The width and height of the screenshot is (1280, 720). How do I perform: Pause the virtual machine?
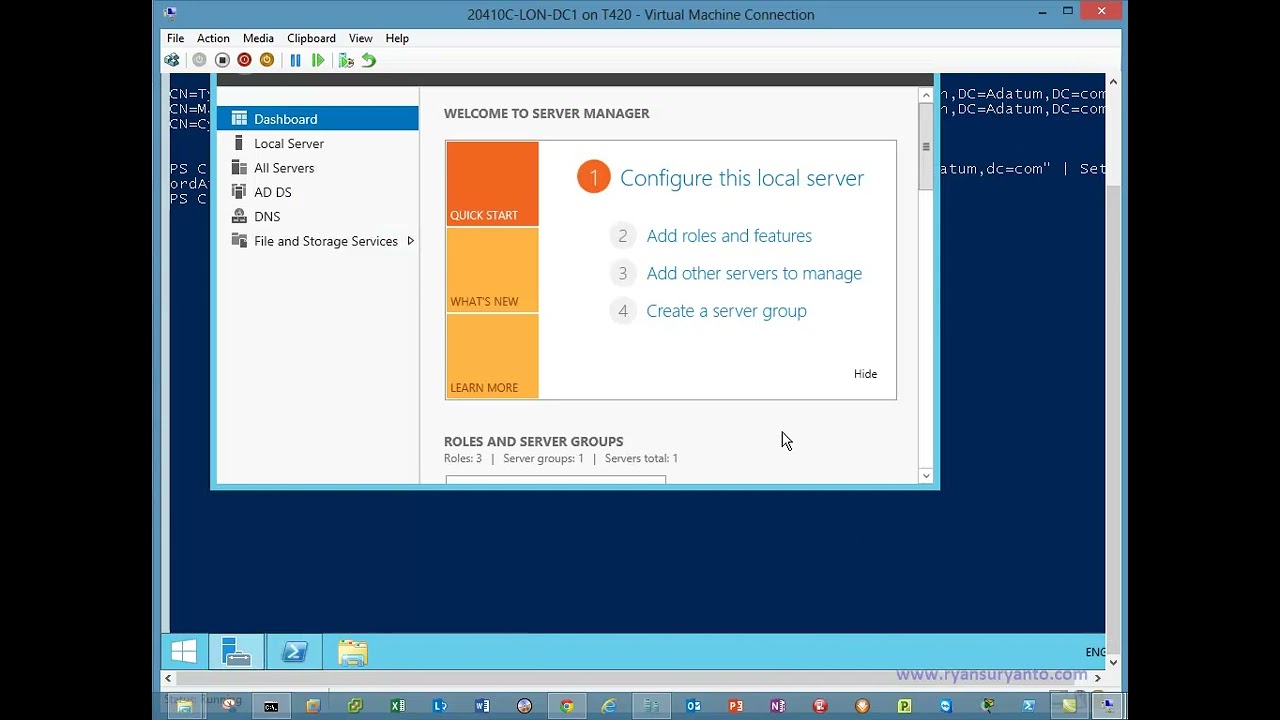tap(295, 60)
